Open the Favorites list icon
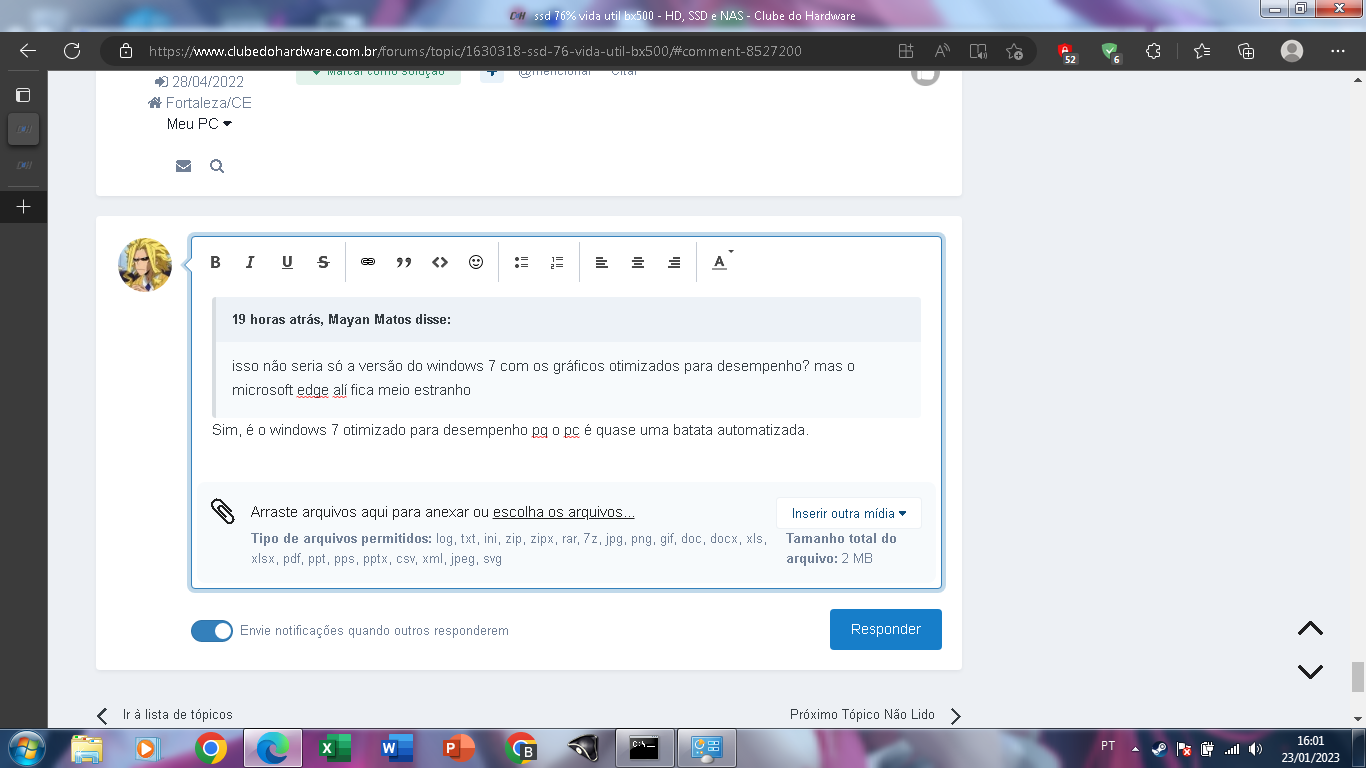Screen dimensions: 1366x768 click(x=1202, y=51)
